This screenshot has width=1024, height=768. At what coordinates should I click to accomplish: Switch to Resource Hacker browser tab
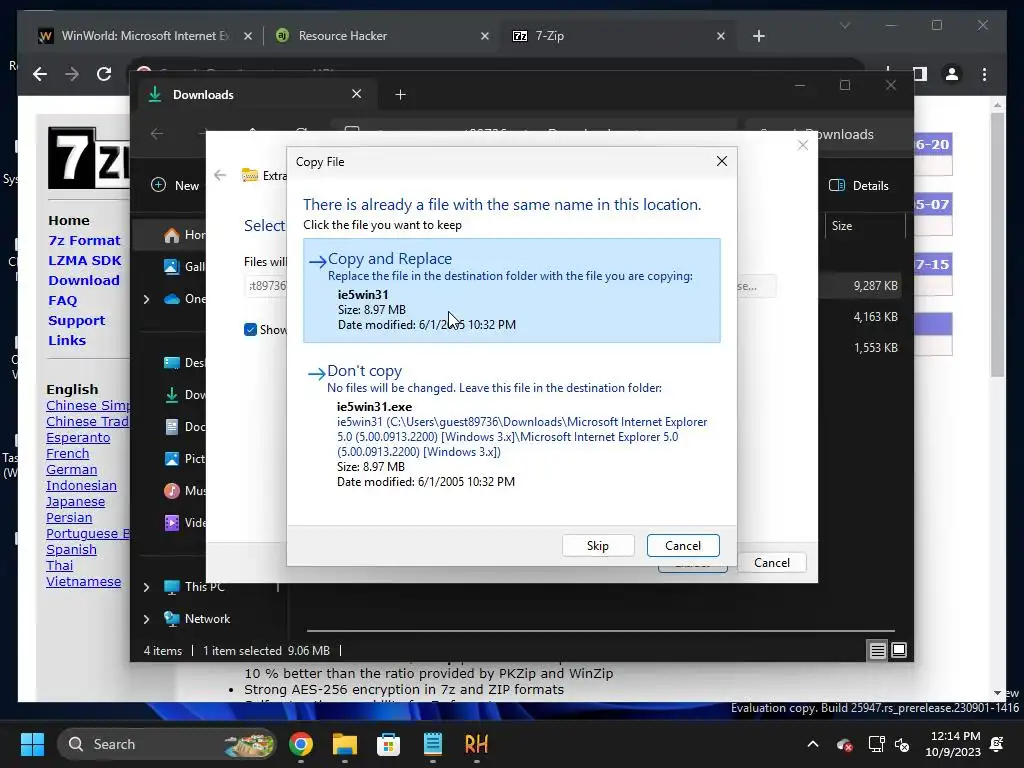click(382, 36)
